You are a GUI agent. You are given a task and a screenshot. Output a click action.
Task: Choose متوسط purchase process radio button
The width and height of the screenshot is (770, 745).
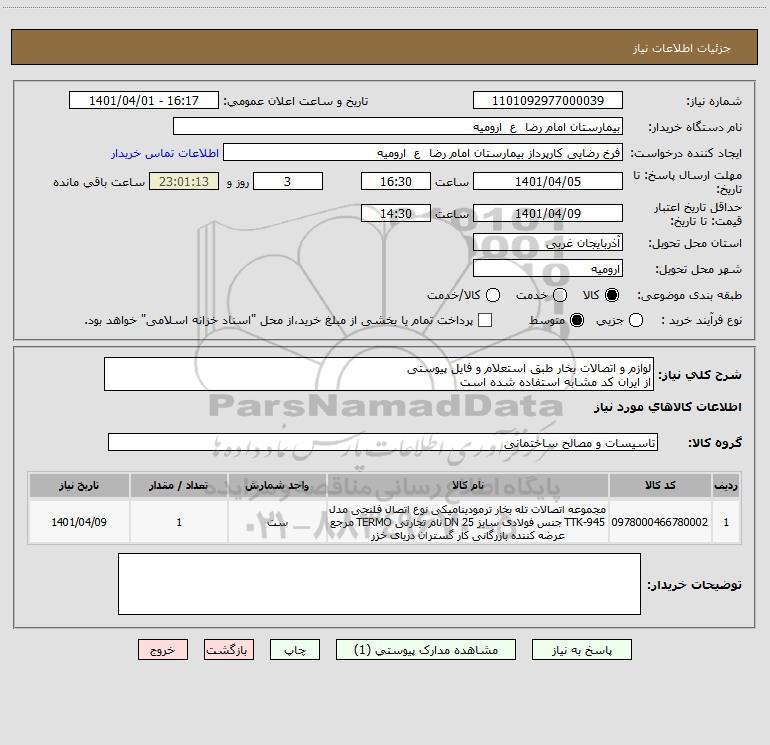click(577, 320)
